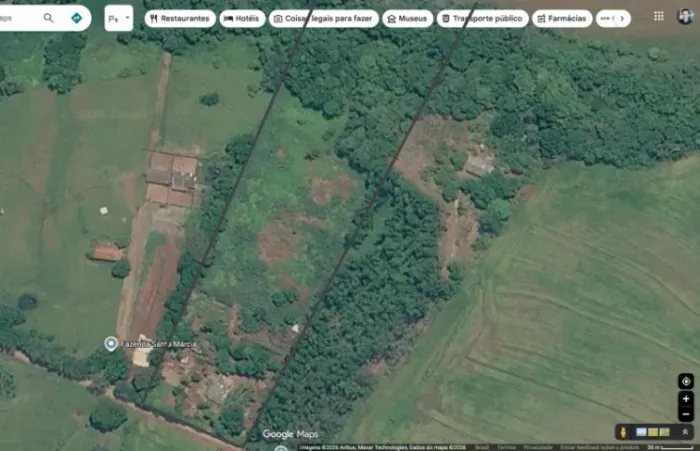The height and width of the screenshot is (451, 700).
Task: Select the Transporte público chip
Action: coord(483,18)
